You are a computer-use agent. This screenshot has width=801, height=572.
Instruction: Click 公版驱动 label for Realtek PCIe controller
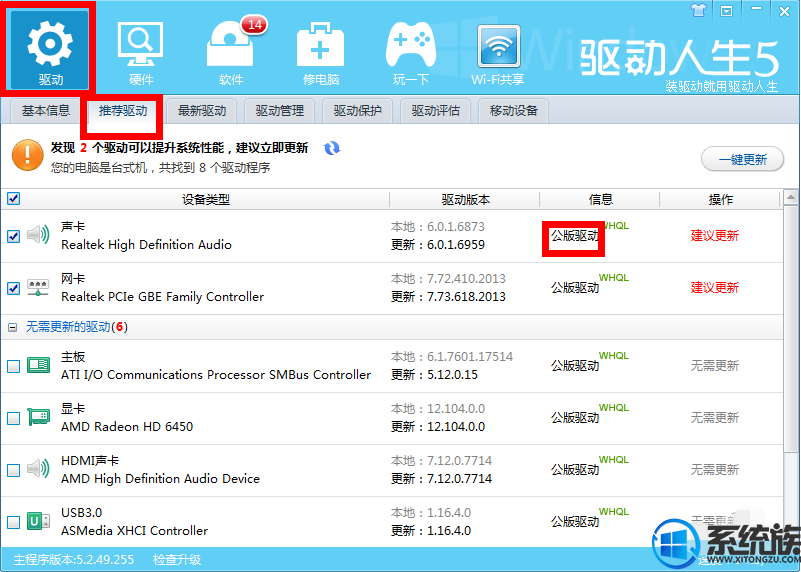(x=575, y=288)
